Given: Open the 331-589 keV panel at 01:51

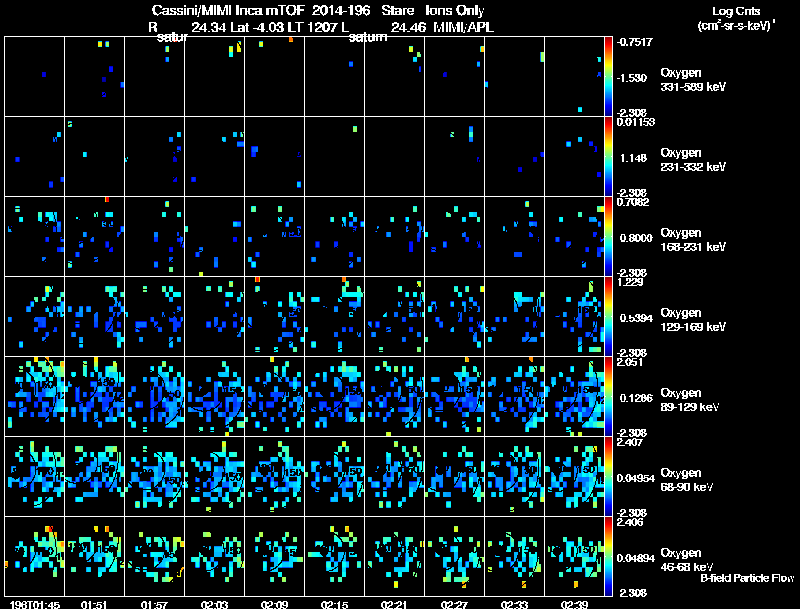Looking at the screenshot, I should [x=94, y=76].
